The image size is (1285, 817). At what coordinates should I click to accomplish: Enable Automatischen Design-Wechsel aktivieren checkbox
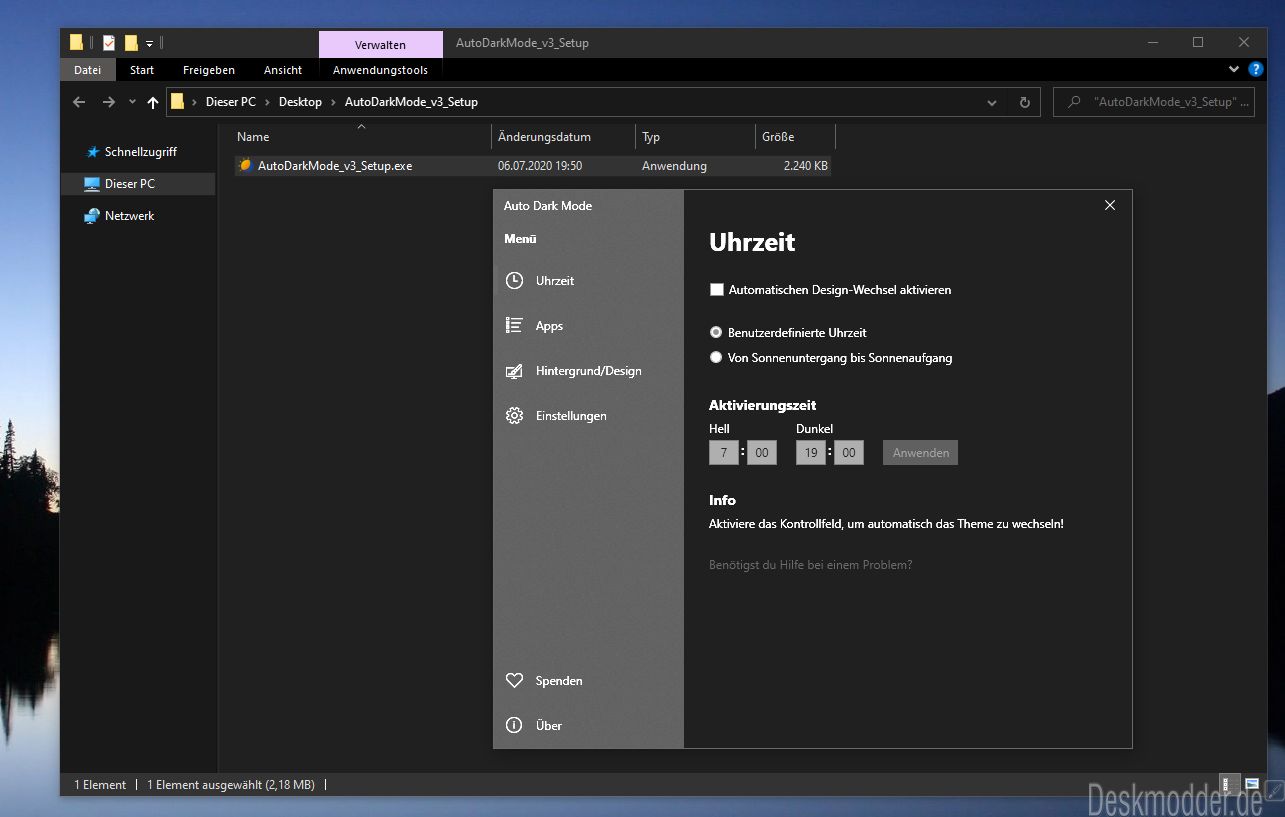tap(716, 290)
